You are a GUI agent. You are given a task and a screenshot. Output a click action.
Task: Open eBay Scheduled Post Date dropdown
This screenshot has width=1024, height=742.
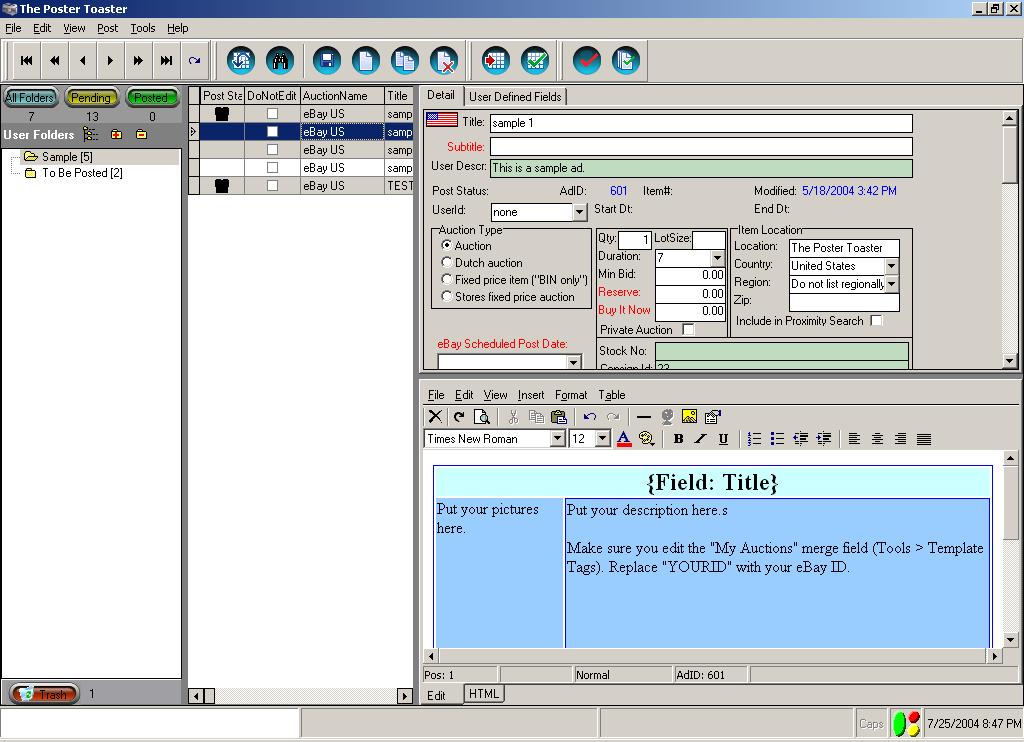(574, 362)
